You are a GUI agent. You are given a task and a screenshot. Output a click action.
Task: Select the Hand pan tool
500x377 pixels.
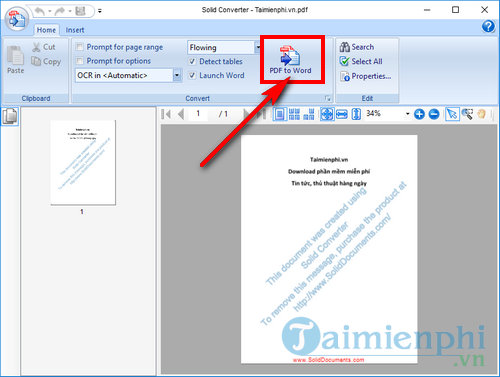point(481,114)
